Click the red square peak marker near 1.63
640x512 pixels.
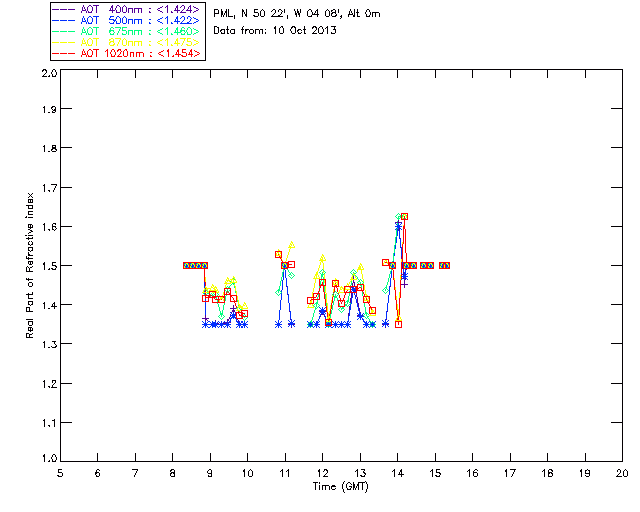point(404,216)
